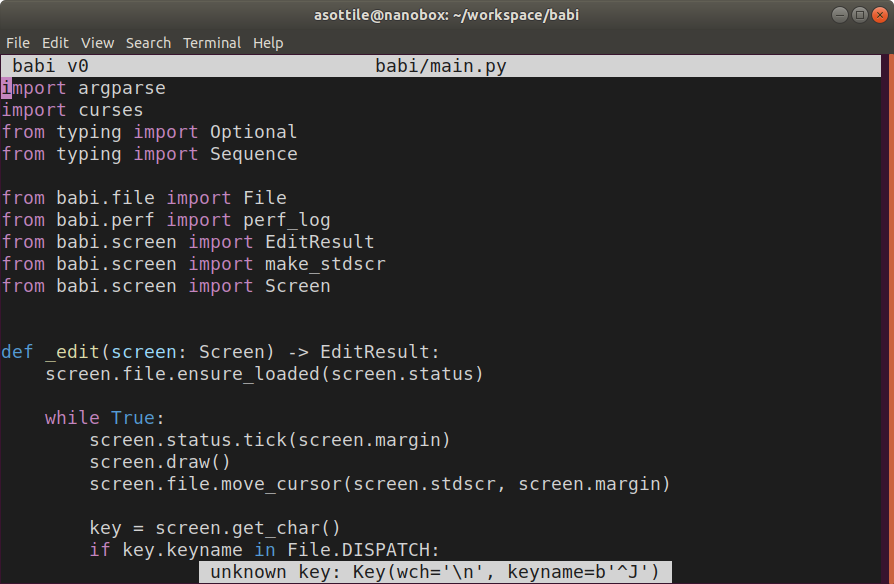
Task: Minimize the terminal window
Action: [840, 15]
